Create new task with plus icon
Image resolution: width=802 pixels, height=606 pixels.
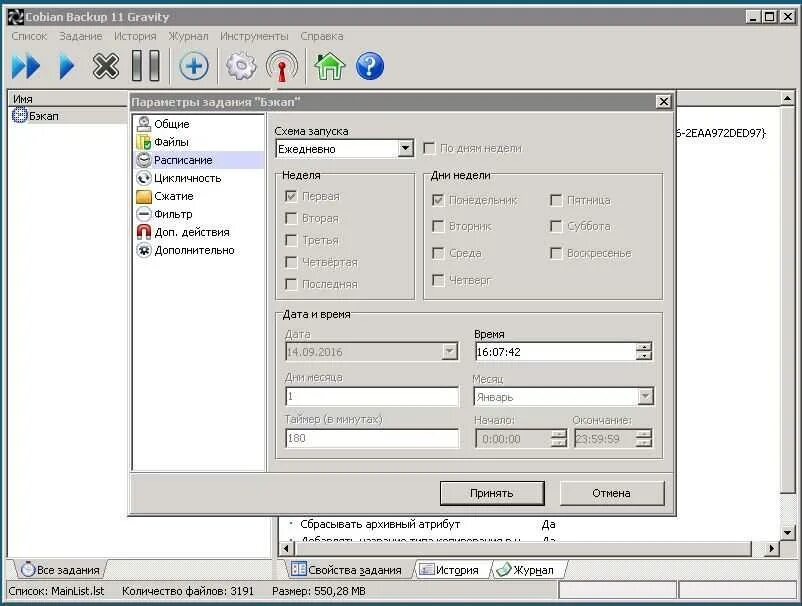point(194,66)
